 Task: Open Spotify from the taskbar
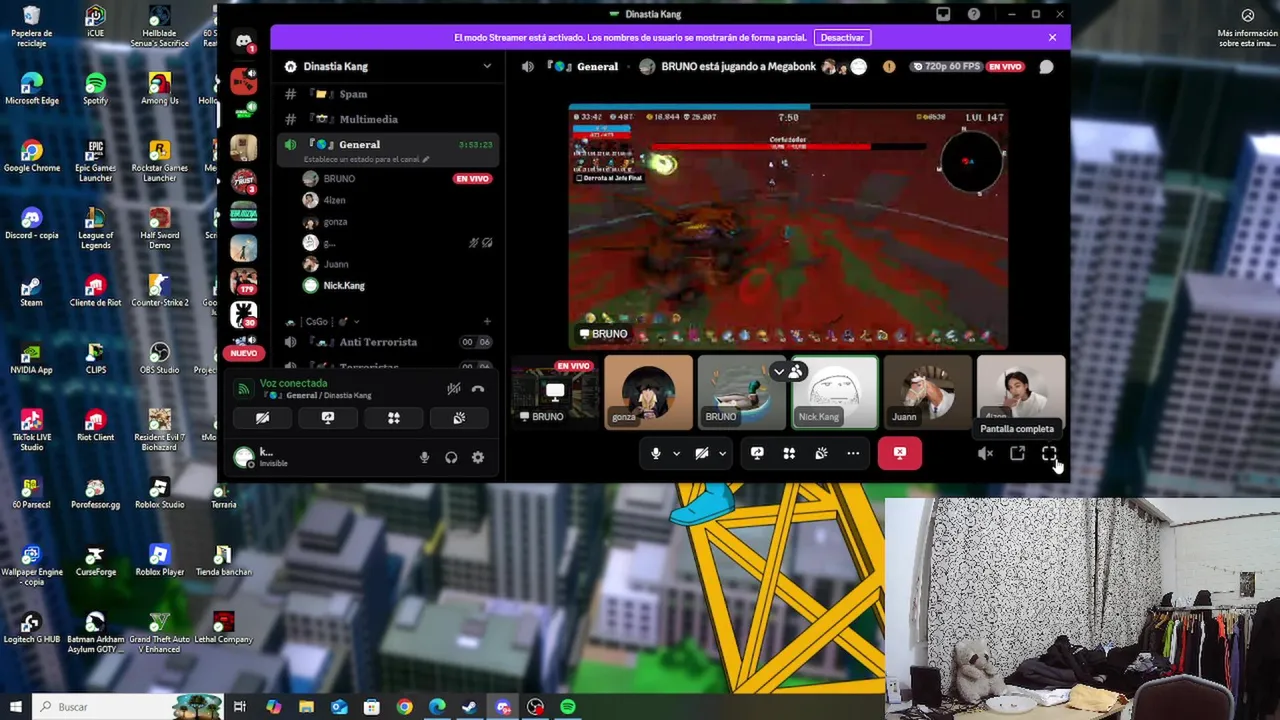[568, 707]
